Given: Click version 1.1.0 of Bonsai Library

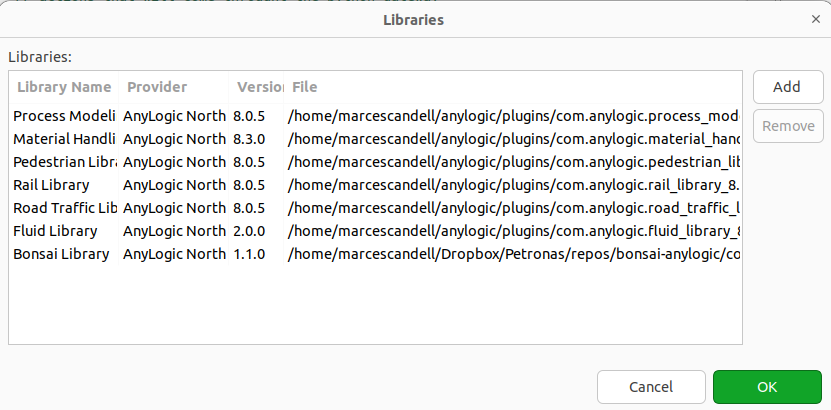Looking at the screenshot, I should (x=249, y=254).
